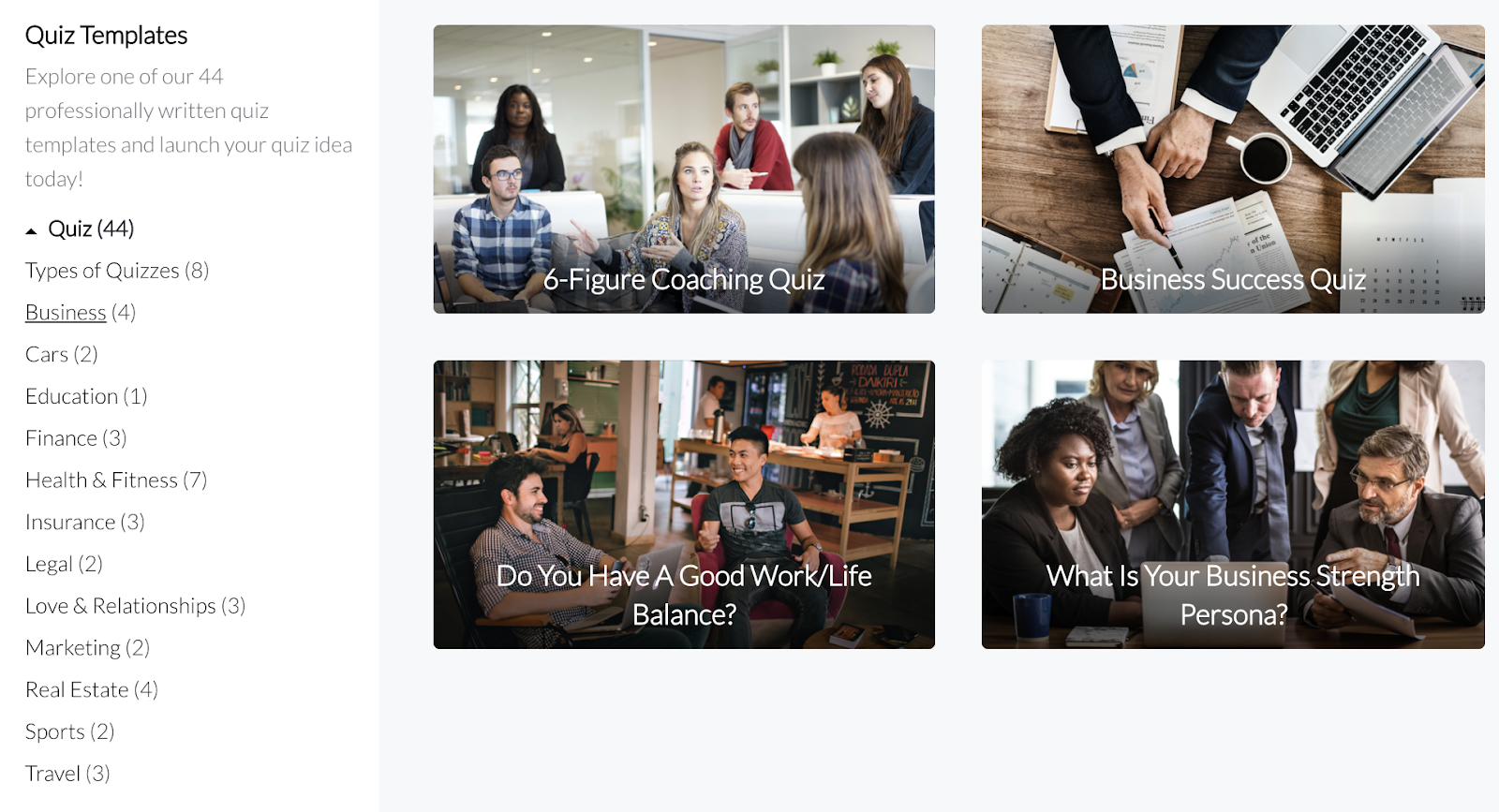Screen dimensions: 1499x812
Task: Open the Finance category
Action: pos(76,438)
